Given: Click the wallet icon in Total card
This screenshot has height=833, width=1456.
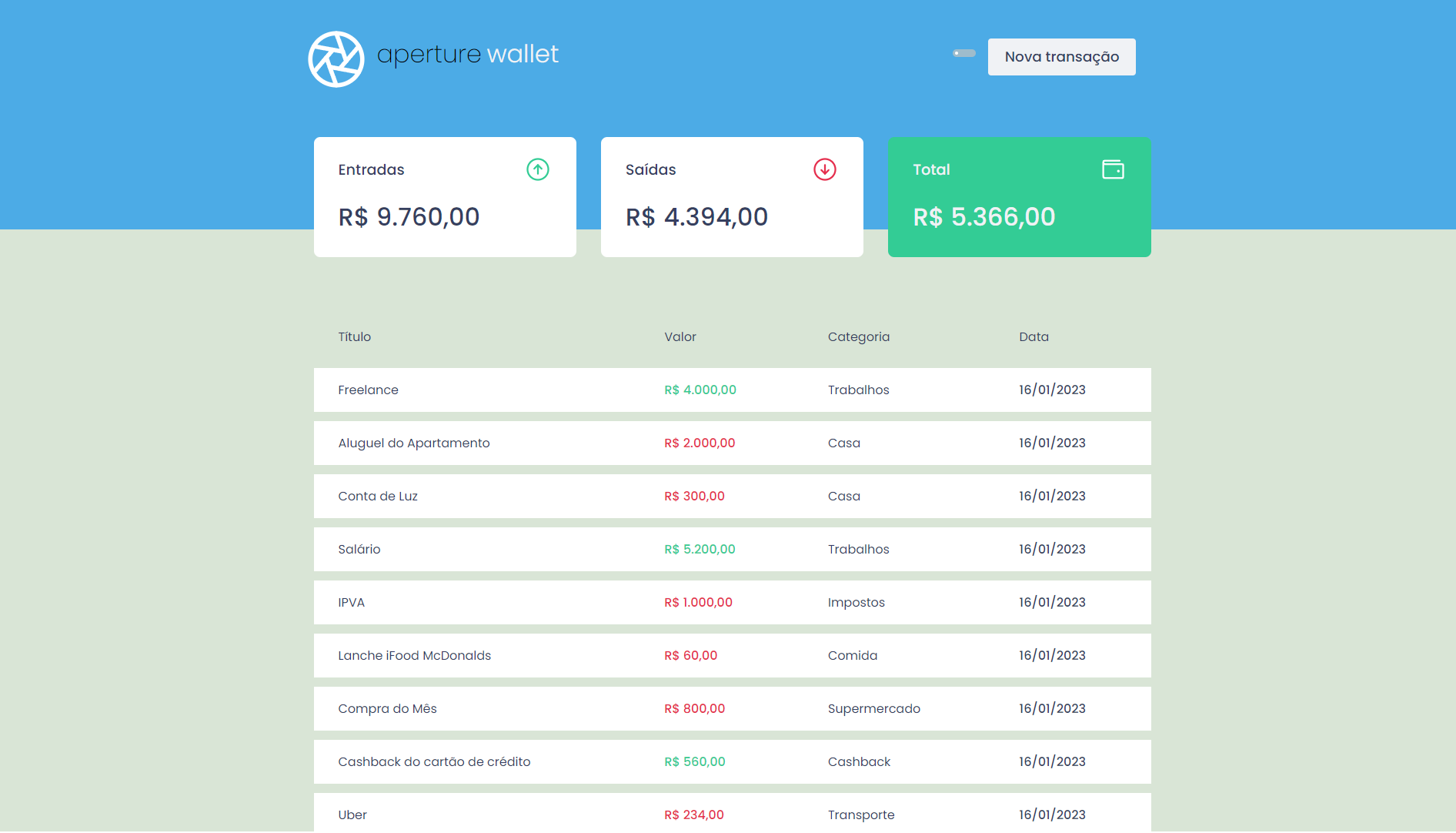Looking at the screenshot, I should point(1113,169).
